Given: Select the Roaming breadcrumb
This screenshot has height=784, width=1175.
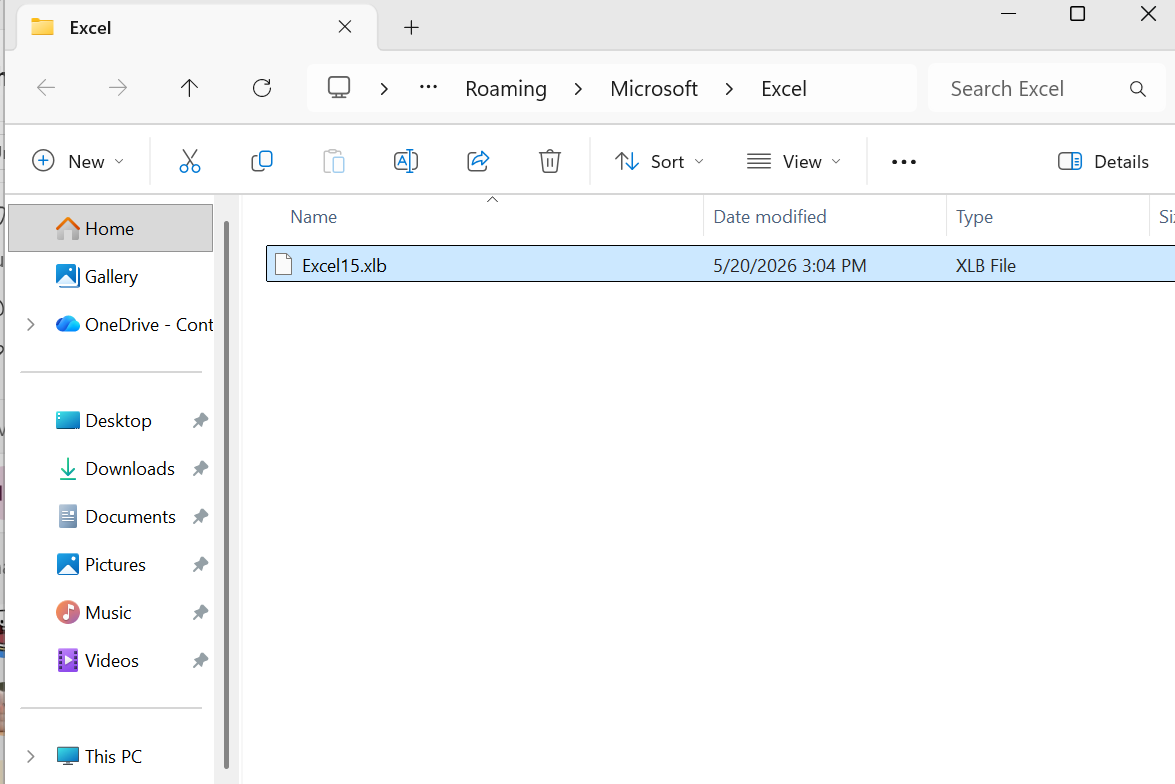Looking at the screenshot, I should coord(506,88).
